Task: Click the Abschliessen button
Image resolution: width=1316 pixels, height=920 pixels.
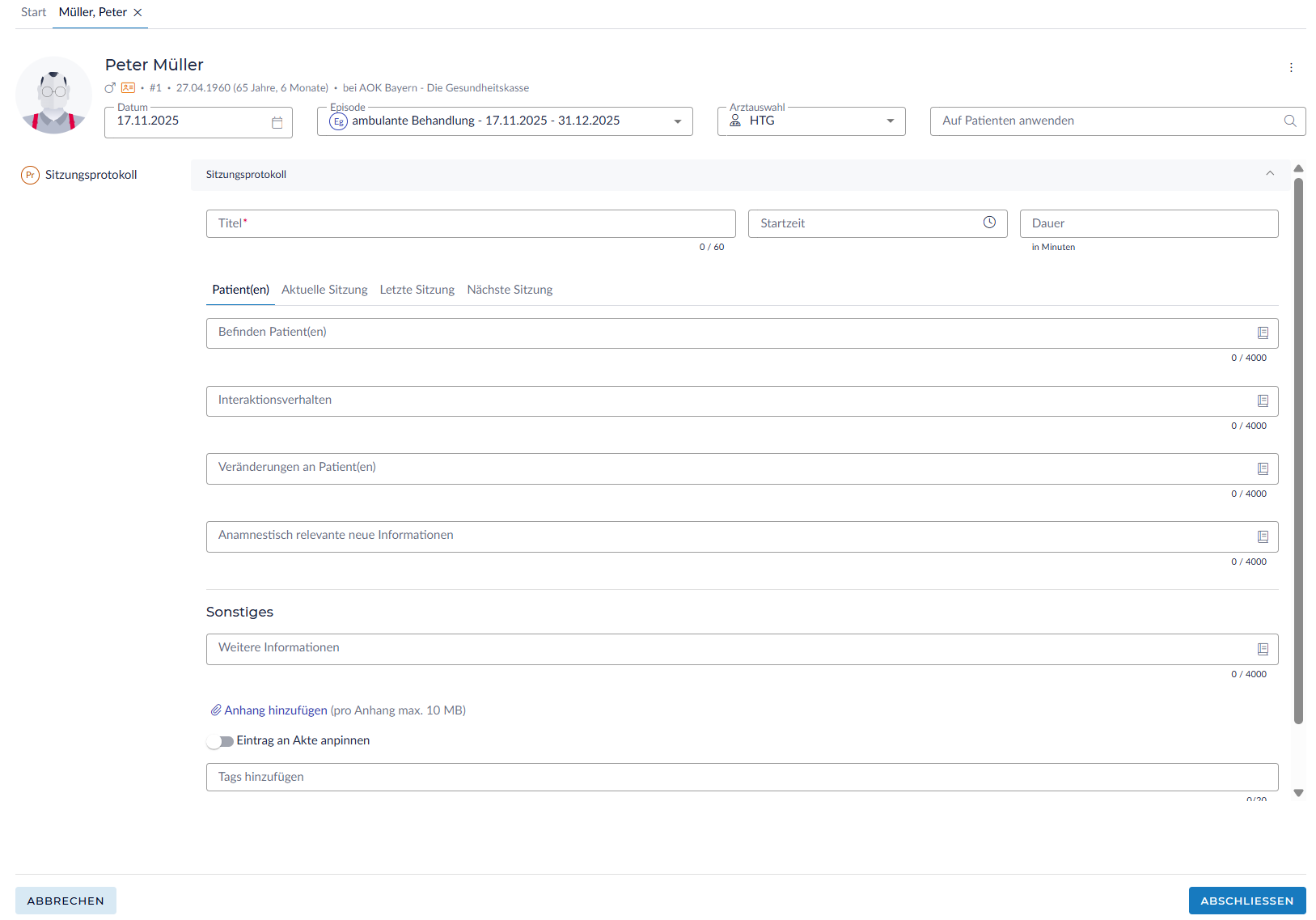Action: [x=1246, y=901]
